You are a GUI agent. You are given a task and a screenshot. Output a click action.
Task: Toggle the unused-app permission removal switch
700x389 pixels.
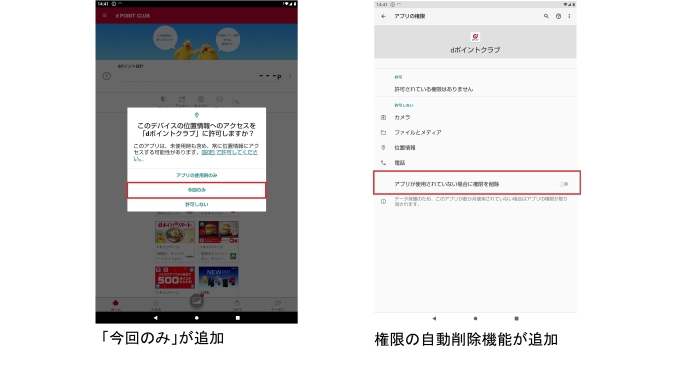(564, 184)
